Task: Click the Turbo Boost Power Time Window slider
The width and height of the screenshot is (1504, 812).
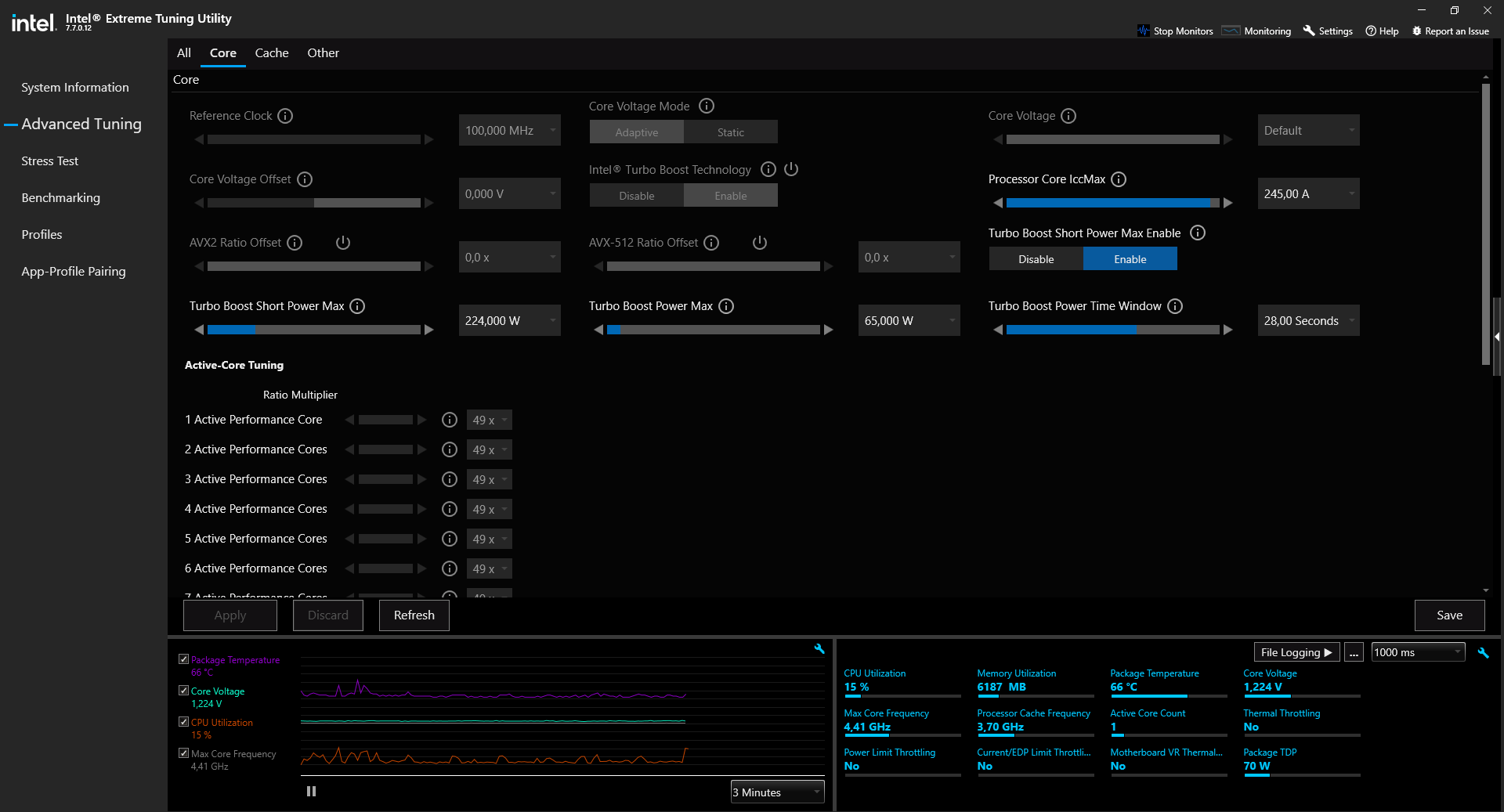Action: (x=1113, y=330)
